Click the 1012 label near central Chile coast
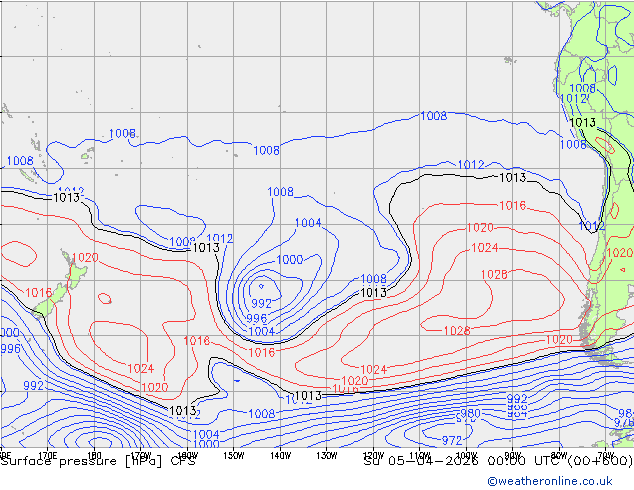The image size is (634, 490). [x=592, y=226]
